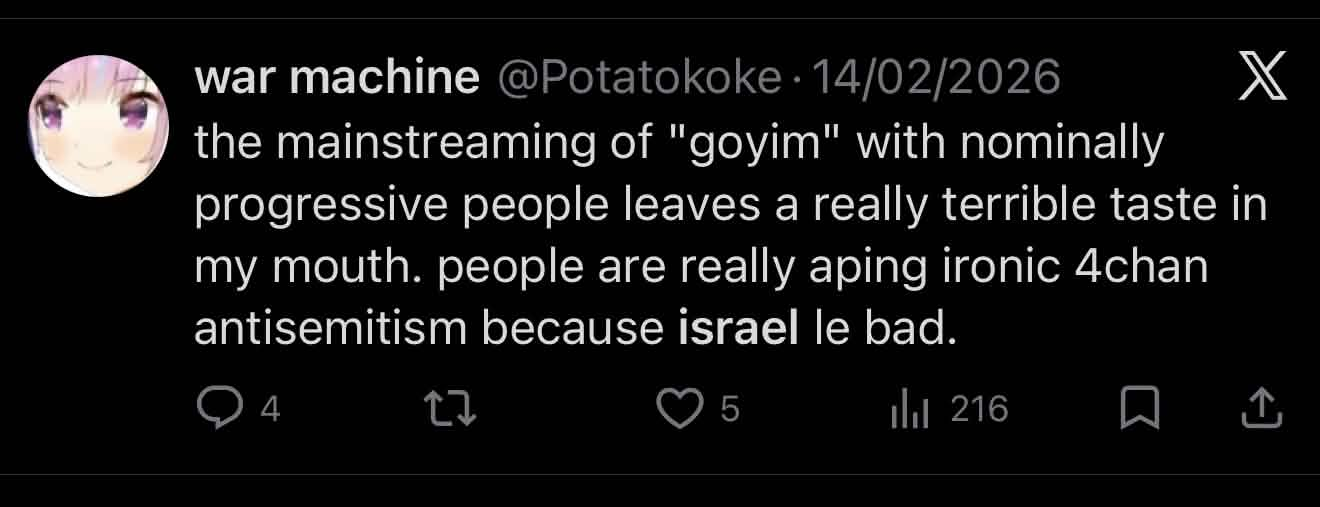Screen dimensions: 1320x507
Task: Open the "war machine" display name profile
Action: (337, 78)
